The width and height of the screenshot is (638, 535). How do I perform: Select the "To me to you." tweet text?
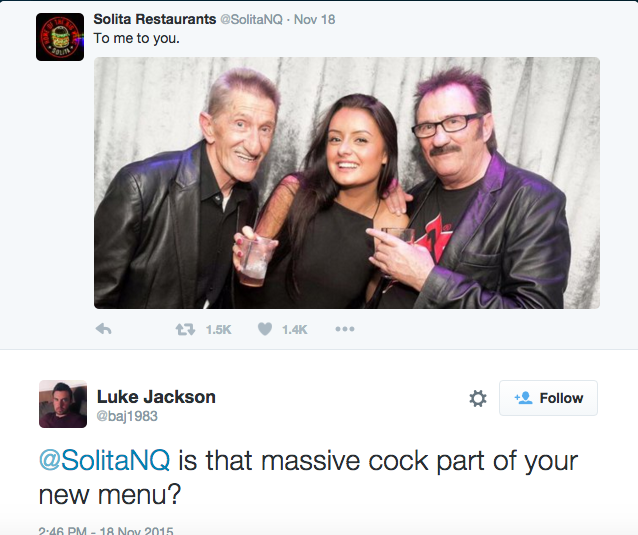click(x=136, y=38)
